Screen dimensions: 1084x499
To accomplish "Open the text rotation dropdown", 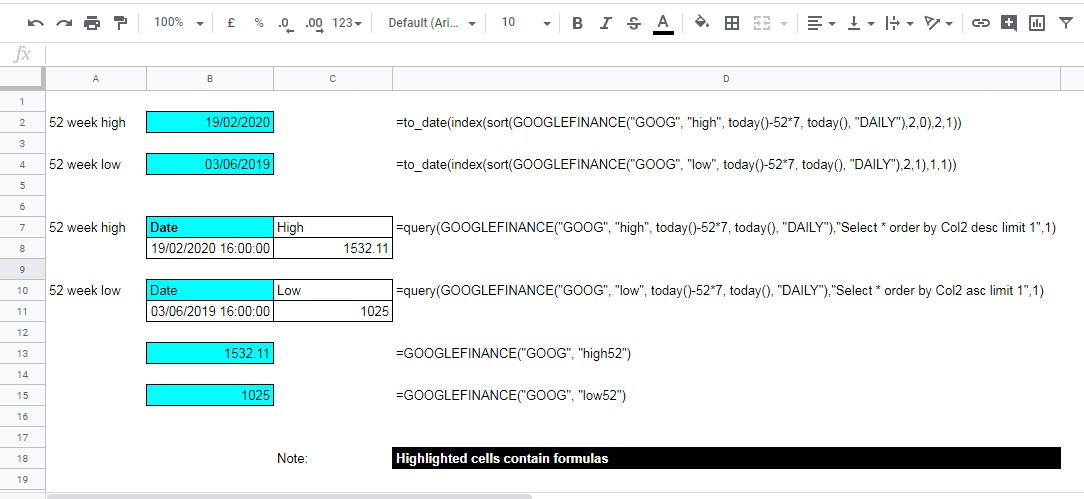I will (x=939, y=23).
